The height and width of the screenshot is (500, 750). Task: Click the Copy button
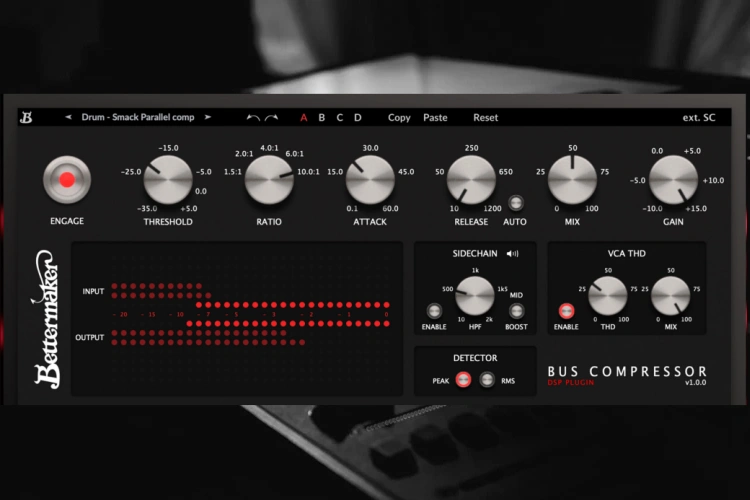(x=399, y=118)
